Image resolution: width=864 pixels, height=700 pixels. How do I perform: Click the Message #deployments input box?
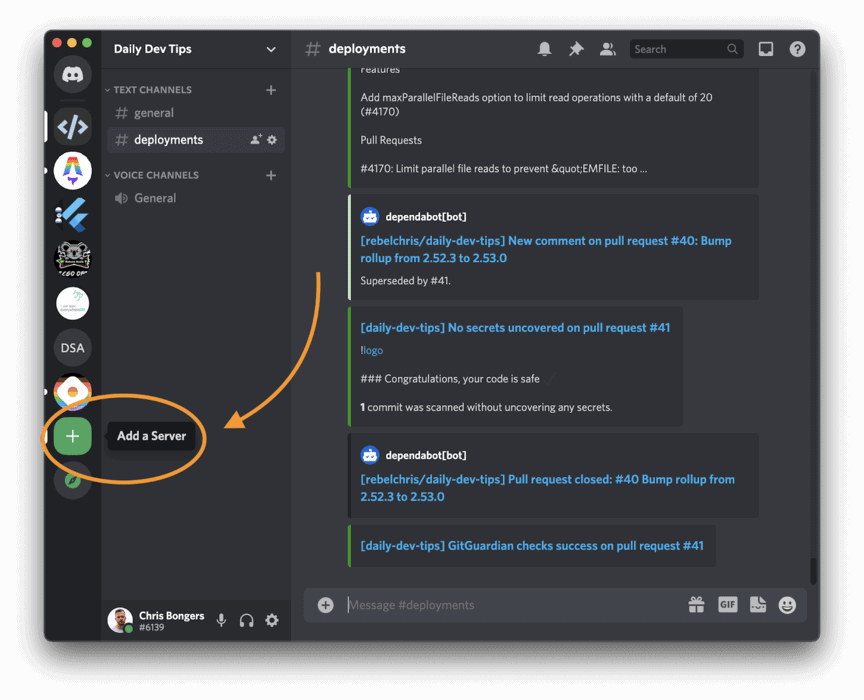pyautogui.click(x=512, y=605)
